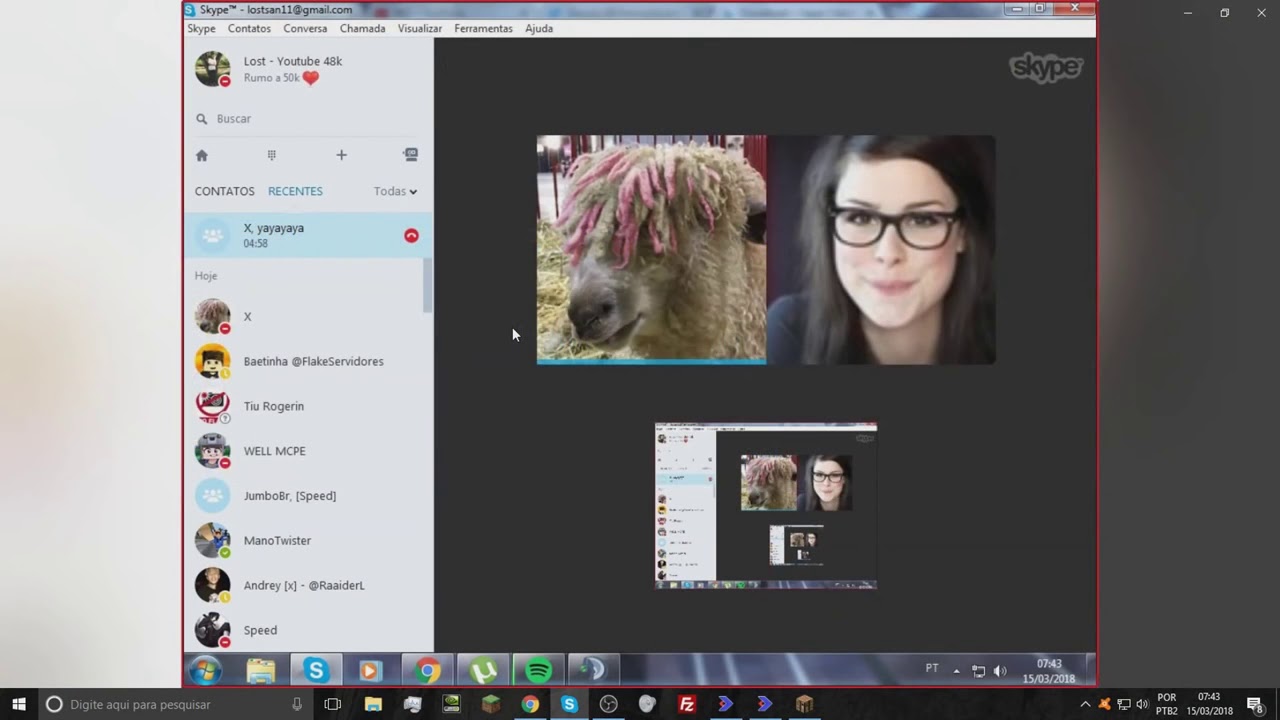This screenshot has width=1280, height=720.
Task: Open the Skype menu
Action: [201, 29]
